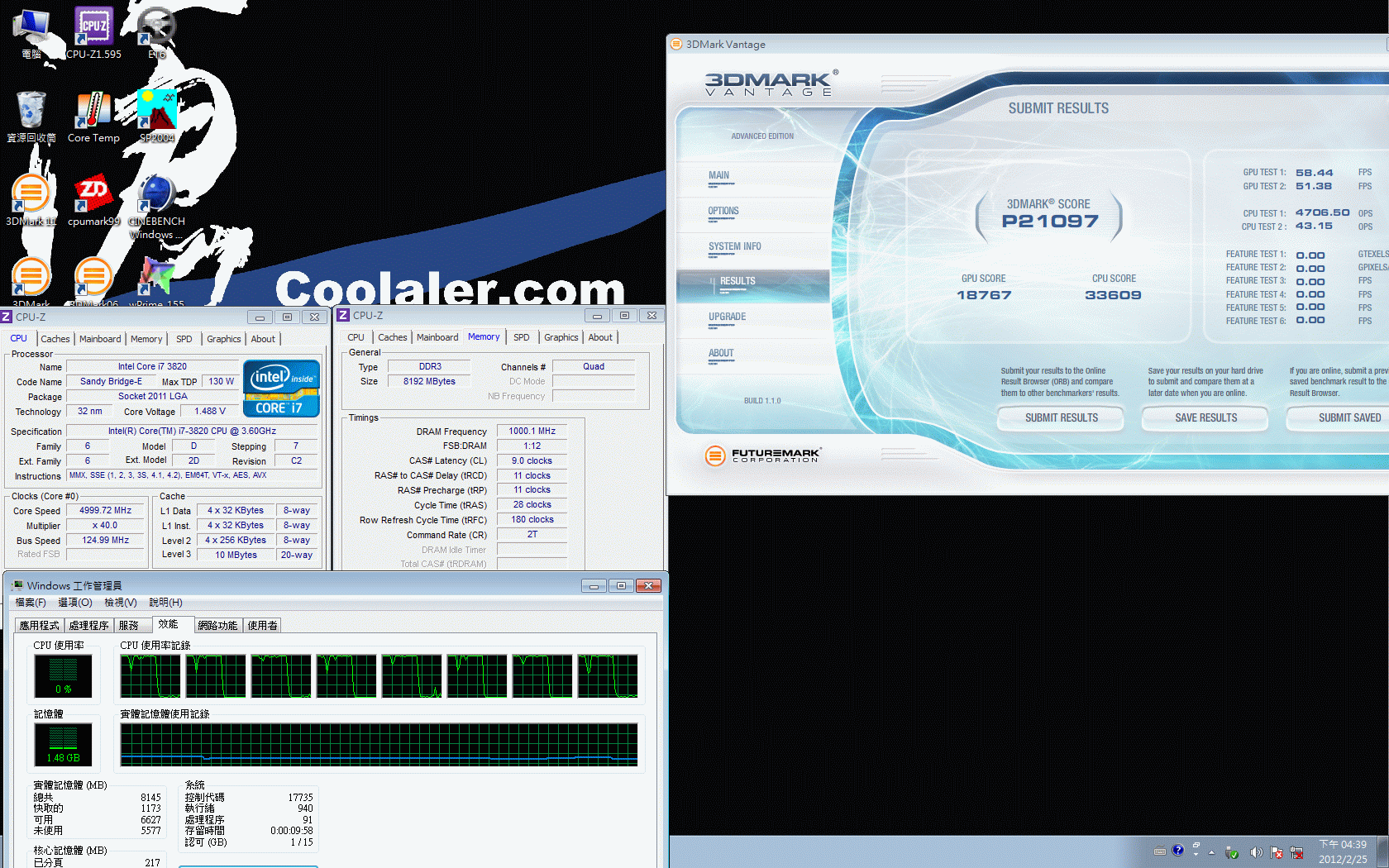Image resolution: width=1389 pixels, height=868 pixels.
Task: Open SPD tab in right CPU-Z window
Action: [x=522, y=337]
